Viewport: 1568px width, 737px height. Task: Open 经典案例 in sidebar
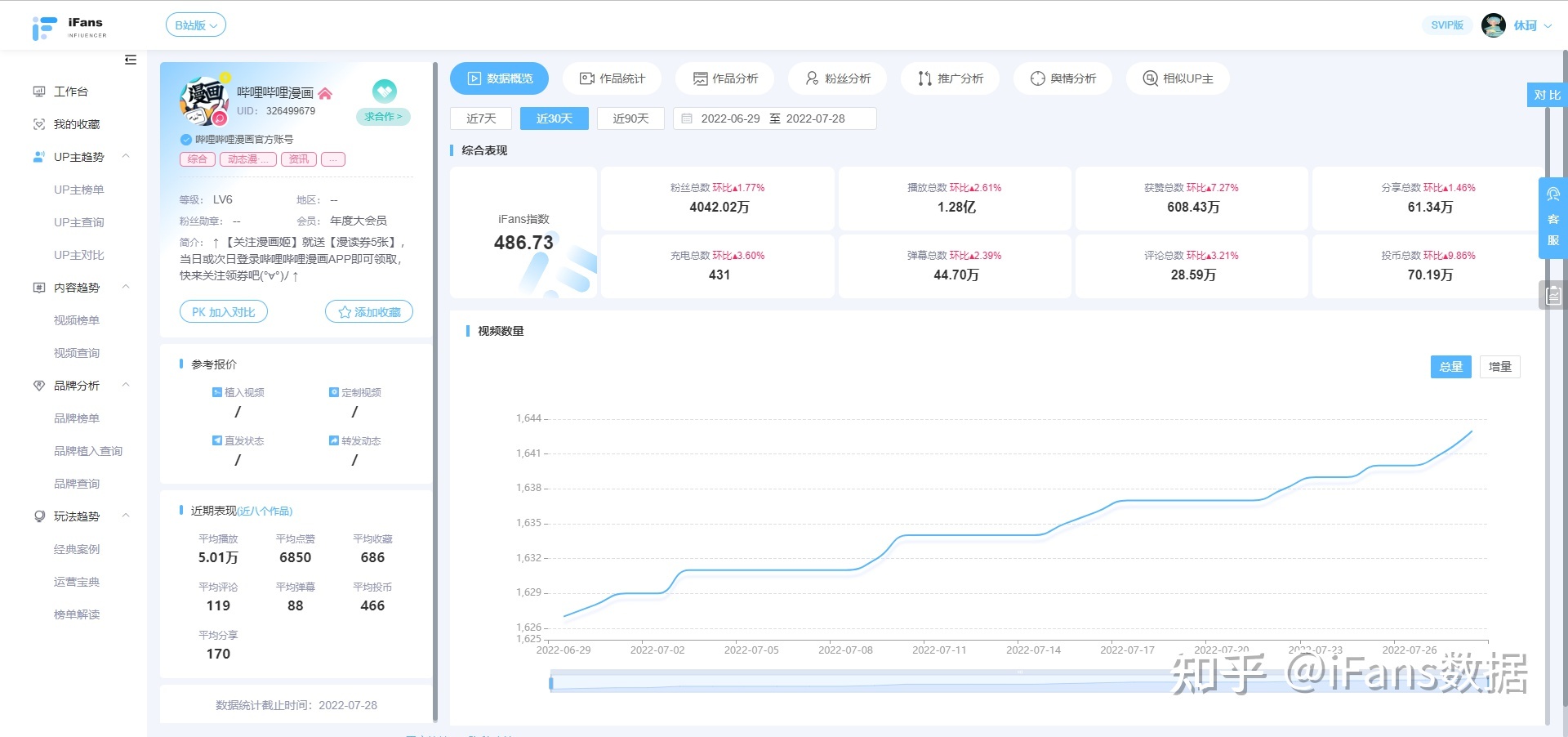pyautogui.click(x=77, y=549)
